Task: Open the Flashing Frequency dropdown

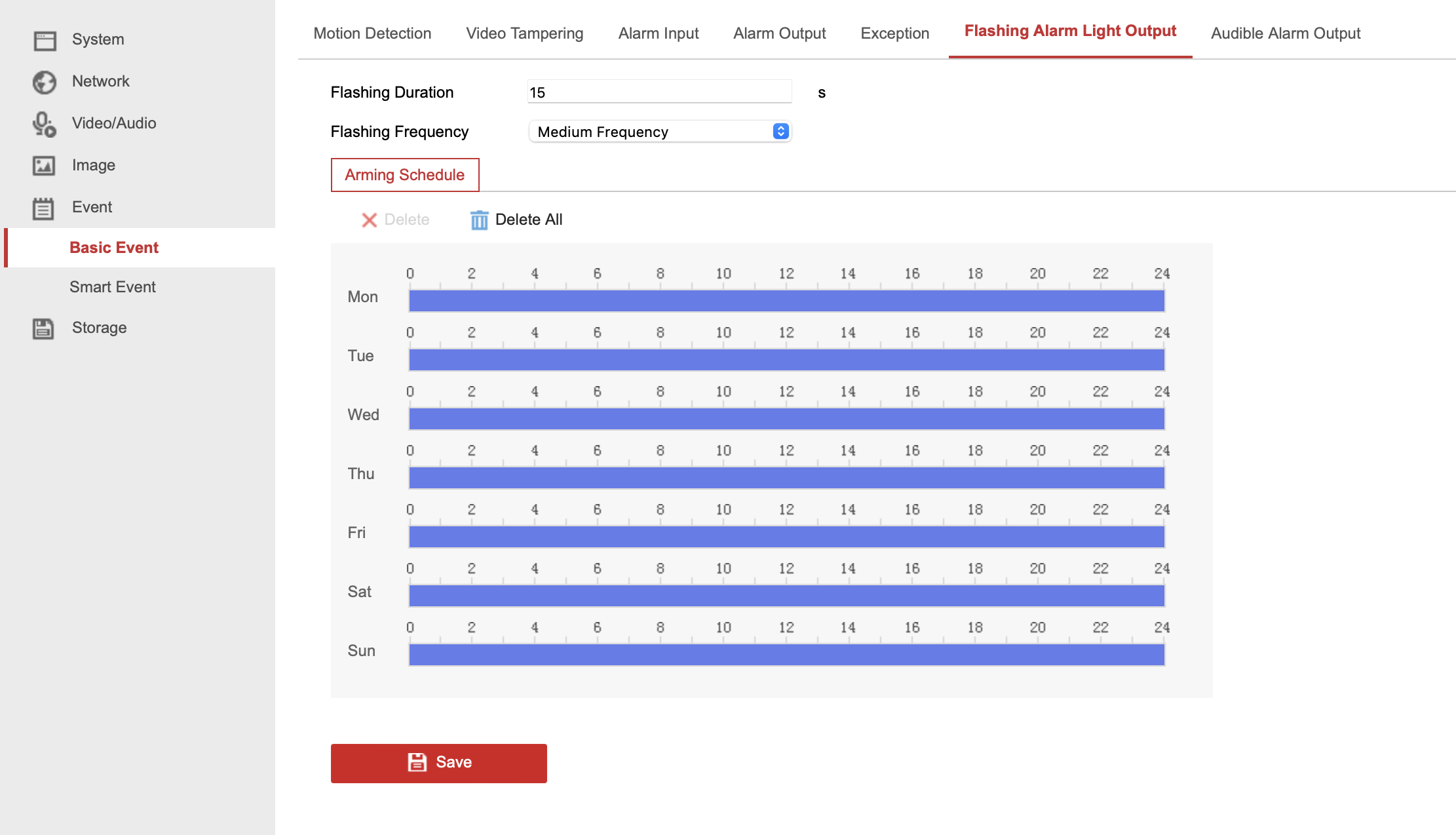Action: pos(660,132)
